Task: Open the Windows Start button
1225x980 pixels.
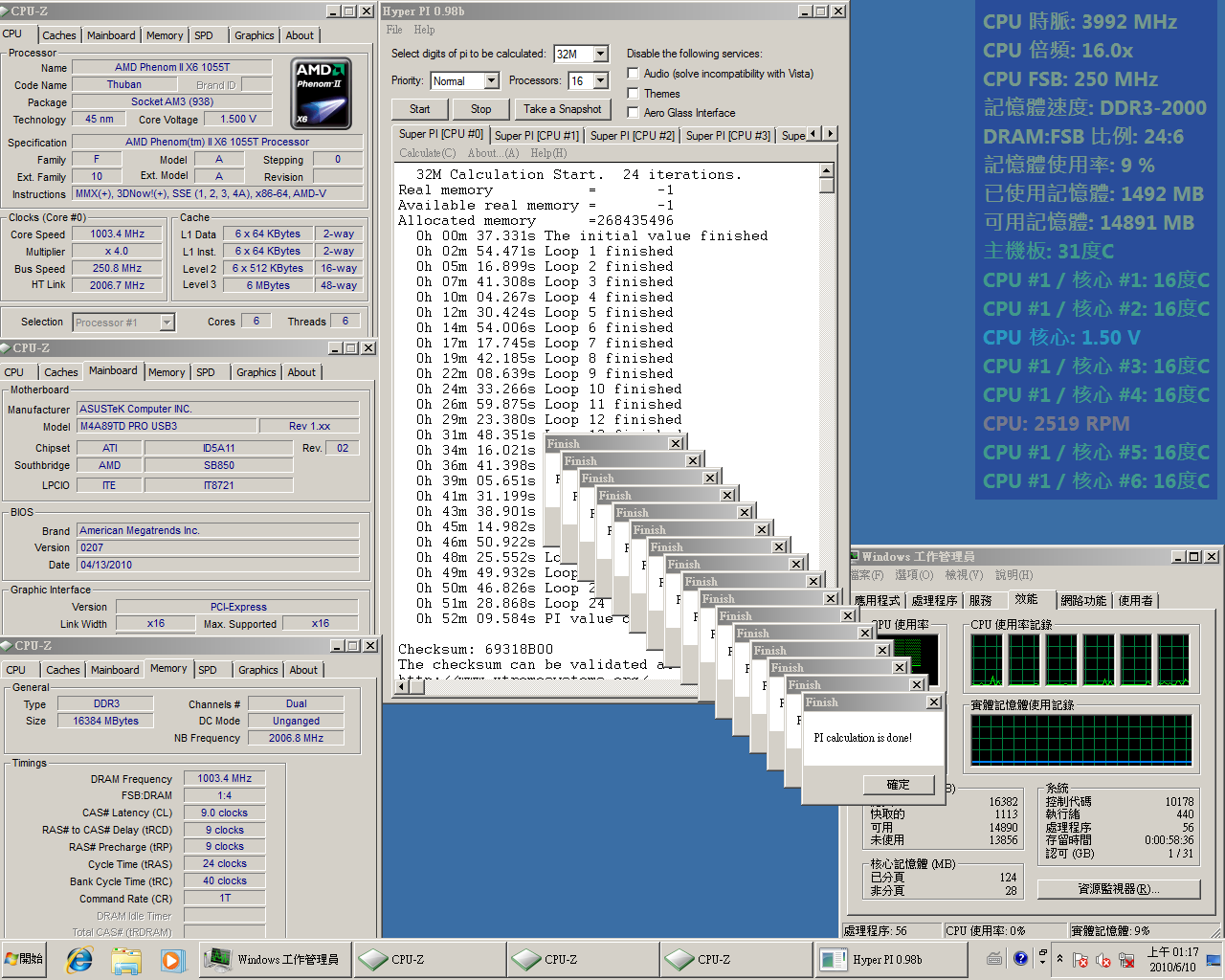Action: [x=25, y=959]
